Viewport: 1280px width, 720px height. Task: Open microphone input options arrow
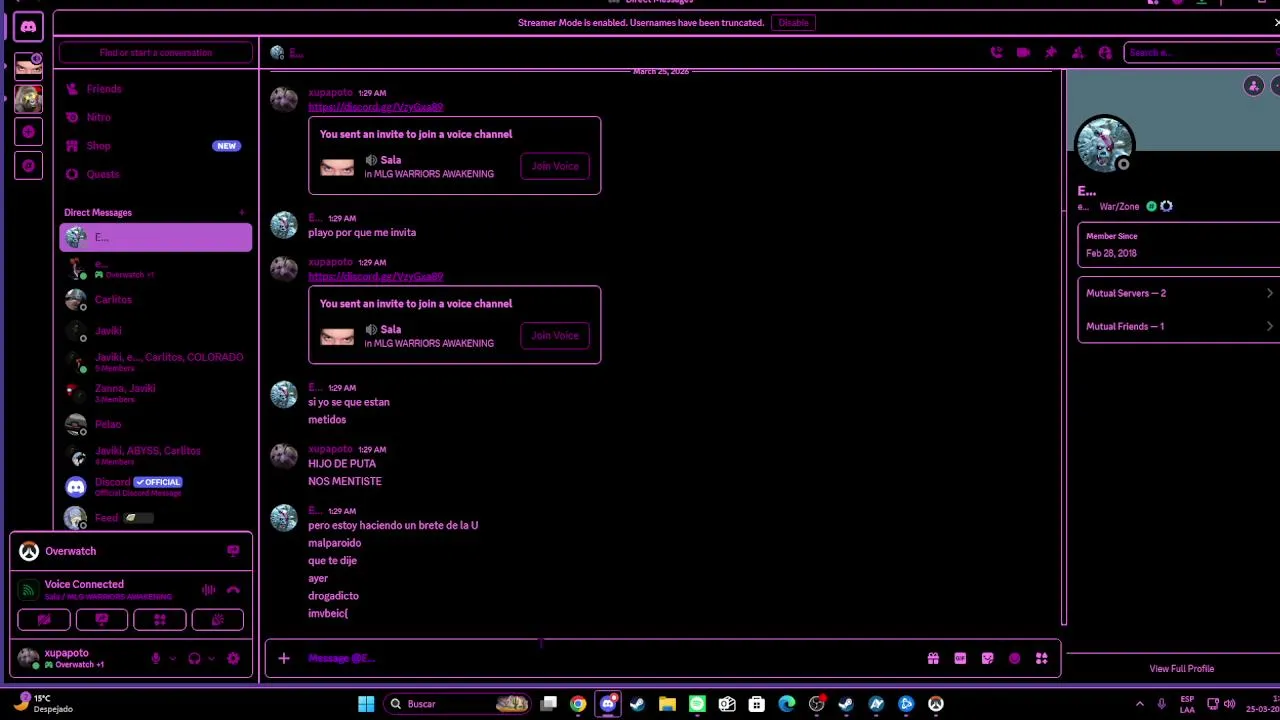pos(172,658)
